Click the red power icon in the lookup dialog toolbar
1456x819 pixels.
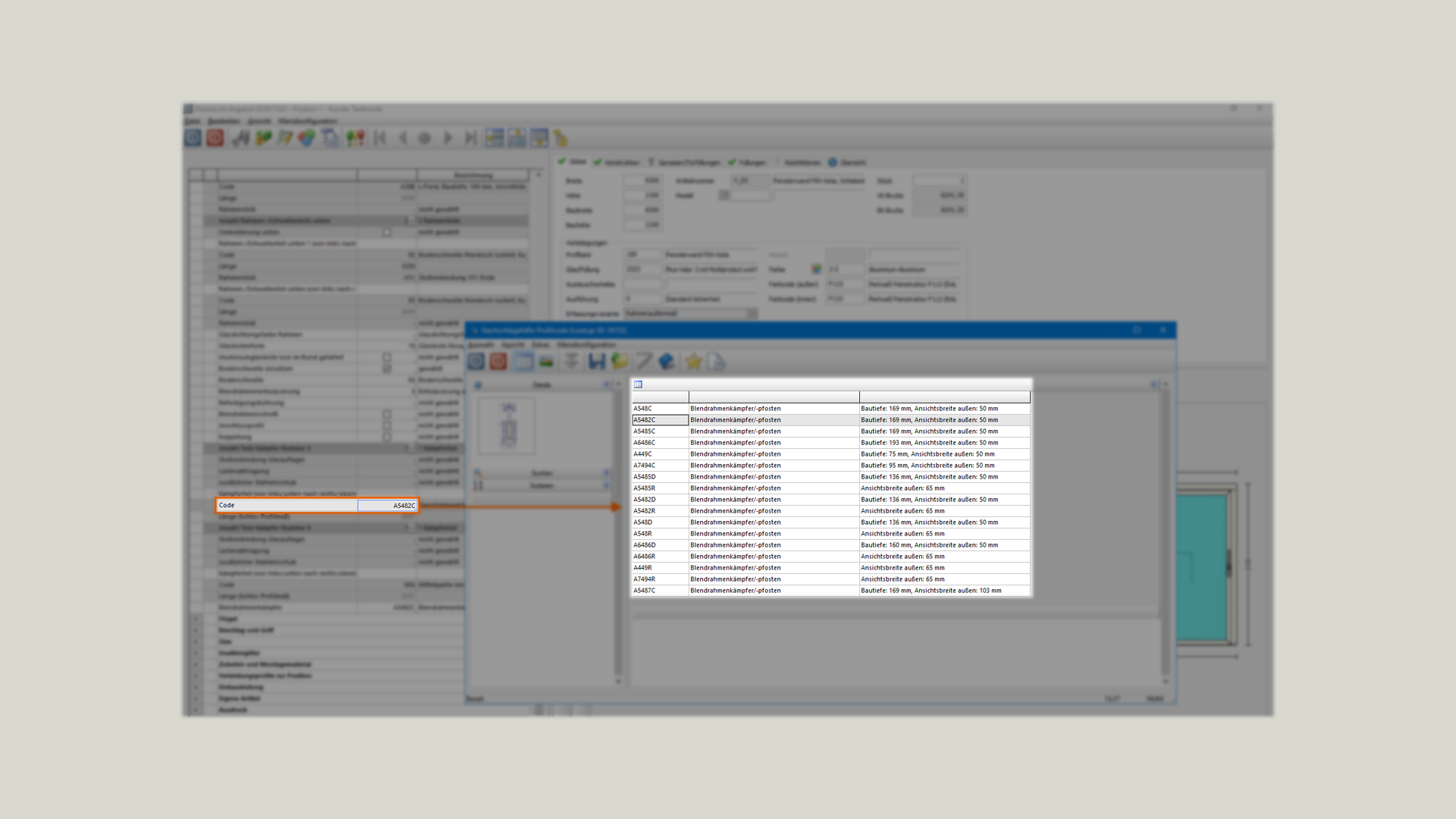coord(498,362)
